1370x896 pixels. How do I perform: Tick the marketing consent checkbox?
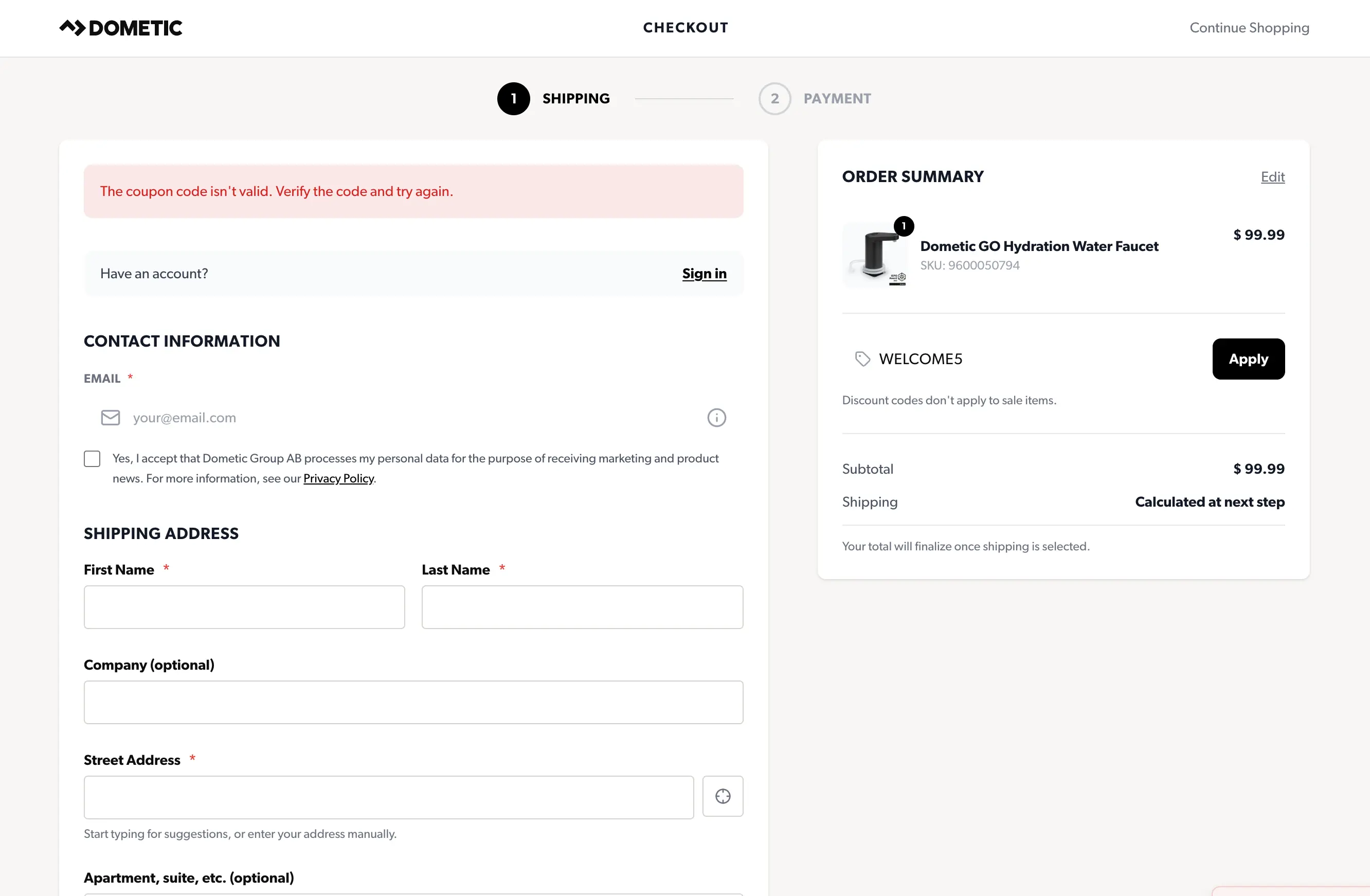[92, 458]
